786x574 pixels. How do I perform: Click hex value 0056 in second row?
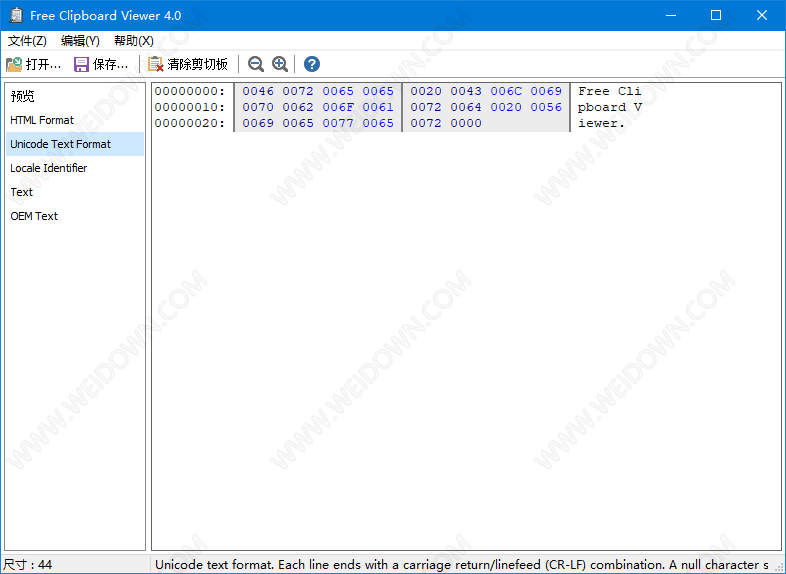click(546, 107)
